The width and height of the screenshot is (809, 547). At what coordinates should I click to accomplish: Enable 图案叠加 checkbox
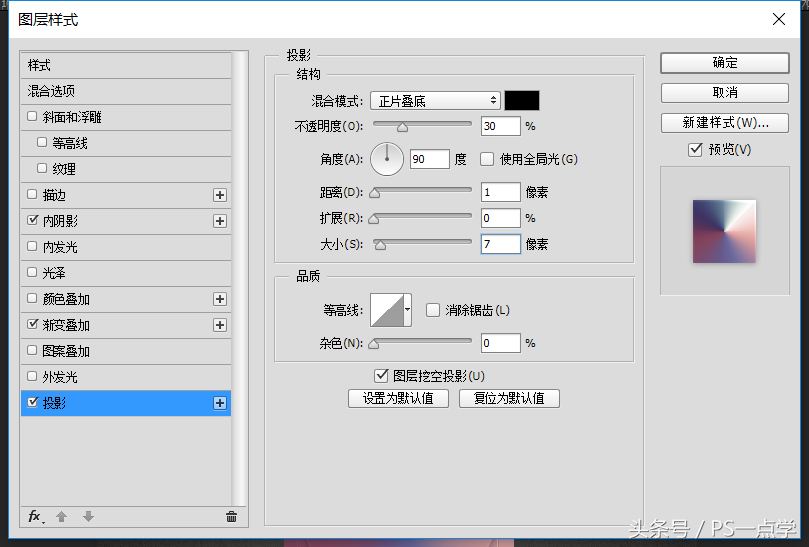tap(32, 350)
